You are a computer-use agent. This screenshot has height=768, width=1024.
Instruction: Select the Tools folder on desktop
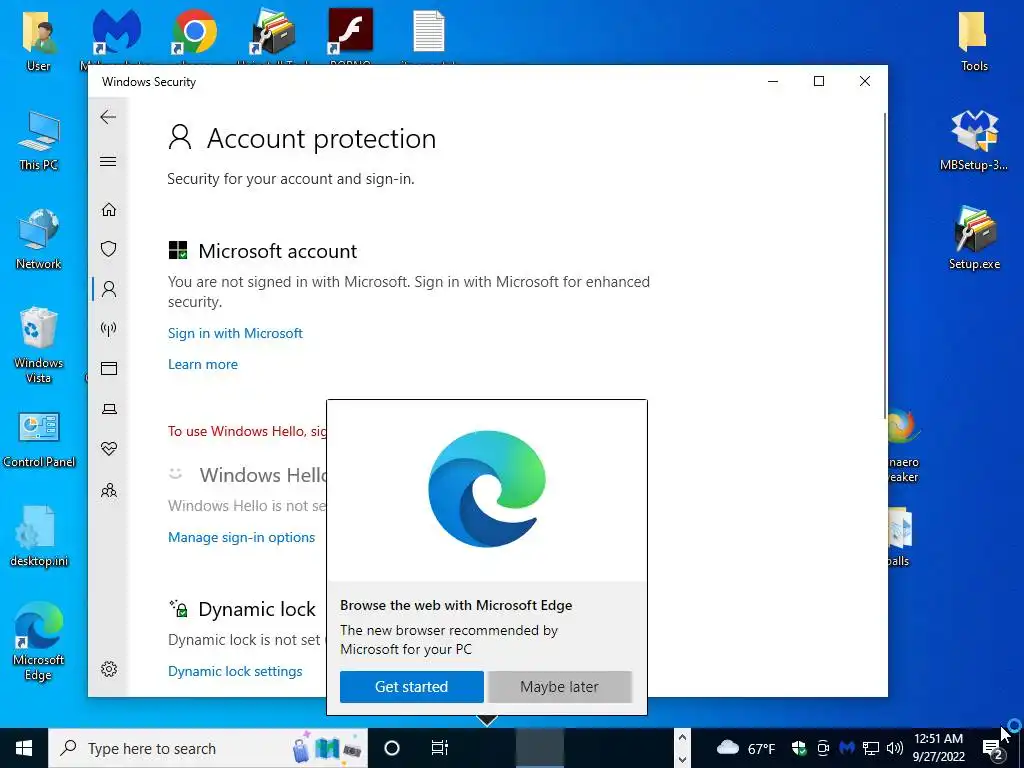974,40
